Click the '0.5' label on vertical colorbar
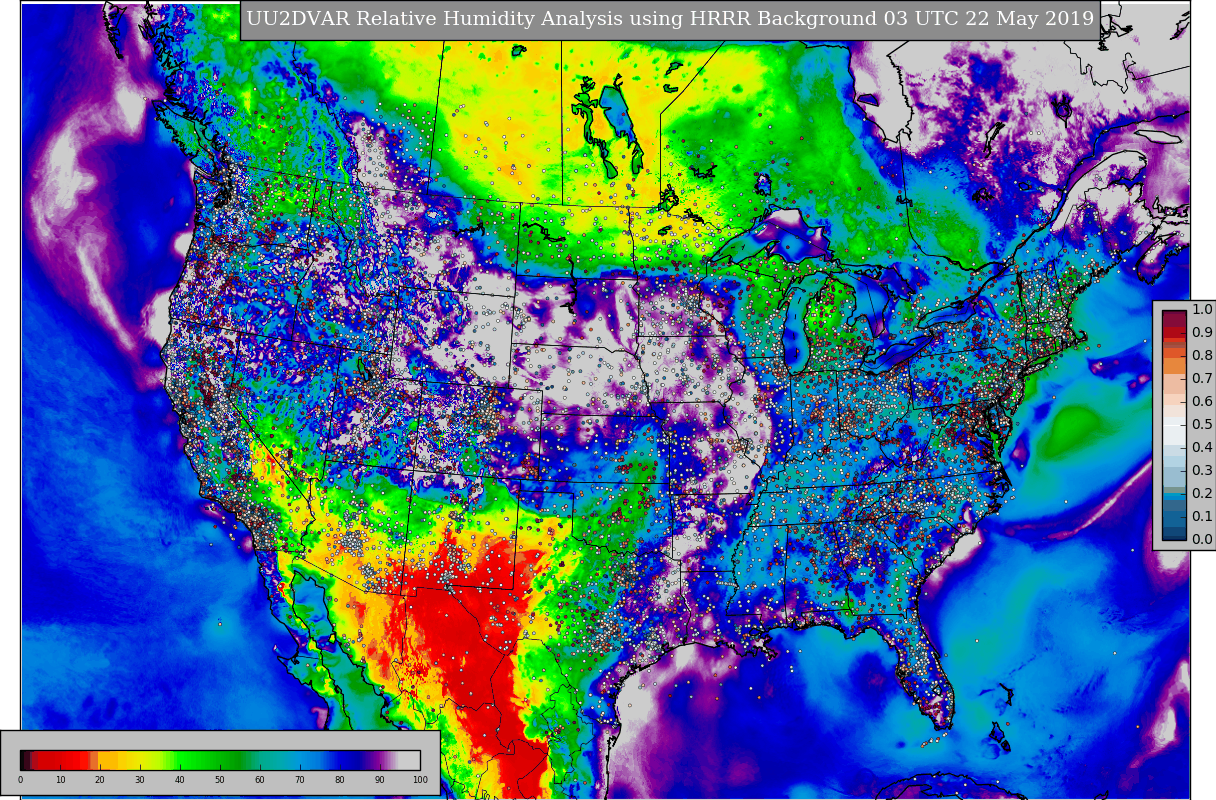1216x800 pixels. (1202, 425)
